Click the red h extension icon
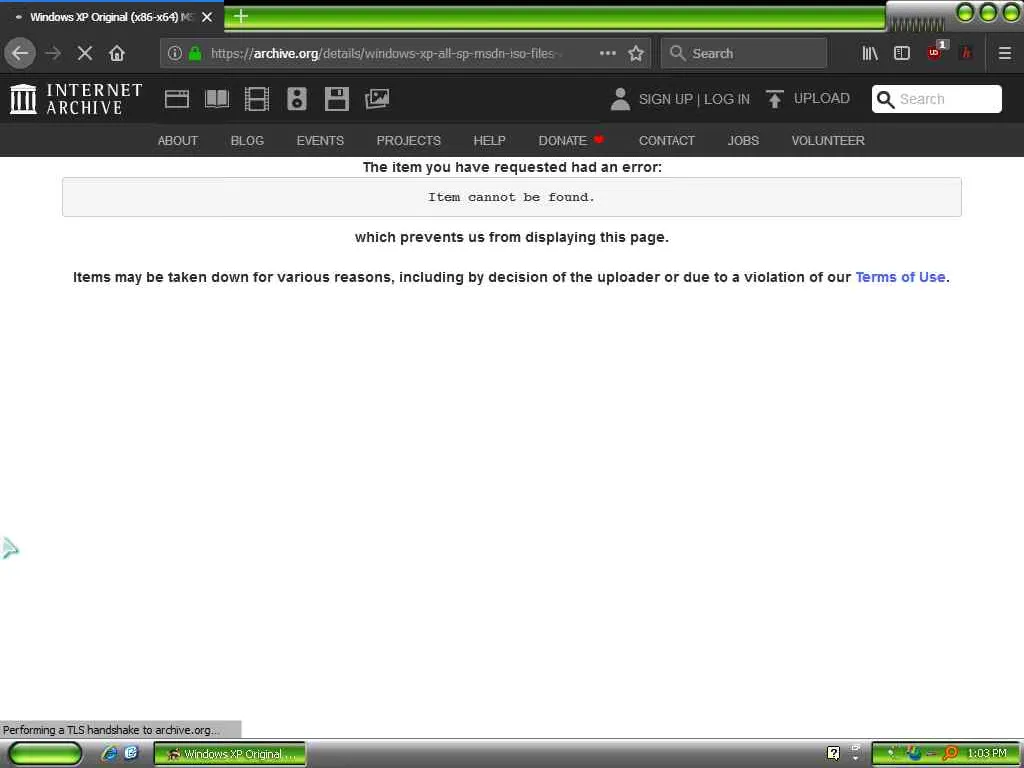 point(967,53)
